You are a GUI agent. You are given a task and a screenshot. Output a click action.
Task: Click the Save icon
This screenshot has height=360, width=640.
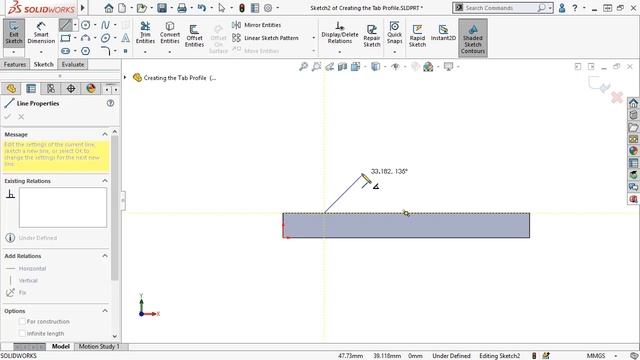pos(162,8)
